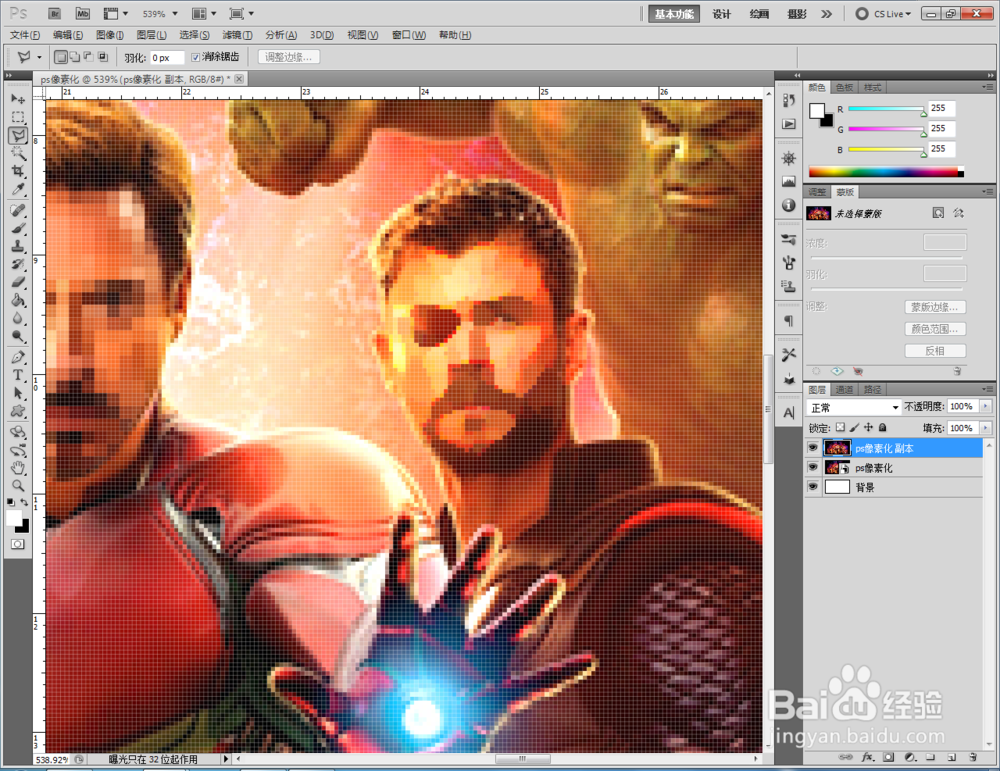Switch to the 基本功能 workspace
The height and width of the screenshot is (771, 1000).
pos(673,14)
